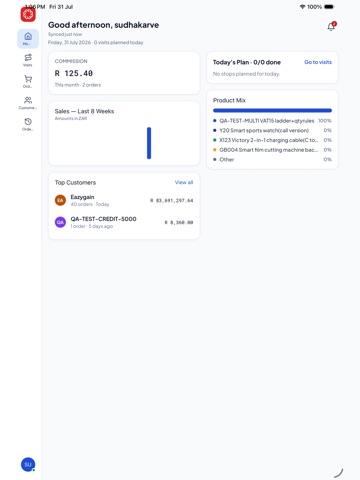Follow the Go to visits link
Viewport: 360px width, 480px height.
tap(318, 62)
